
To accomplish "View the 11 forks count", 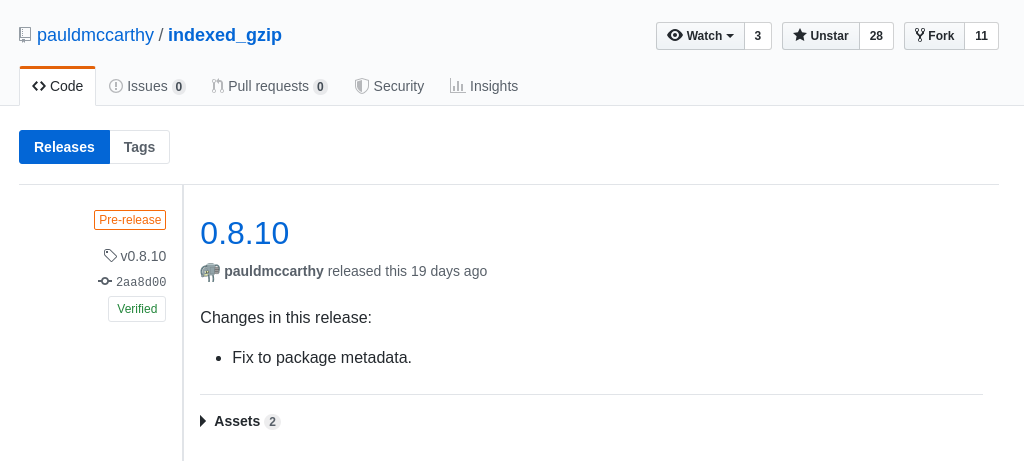I will 982,36.
